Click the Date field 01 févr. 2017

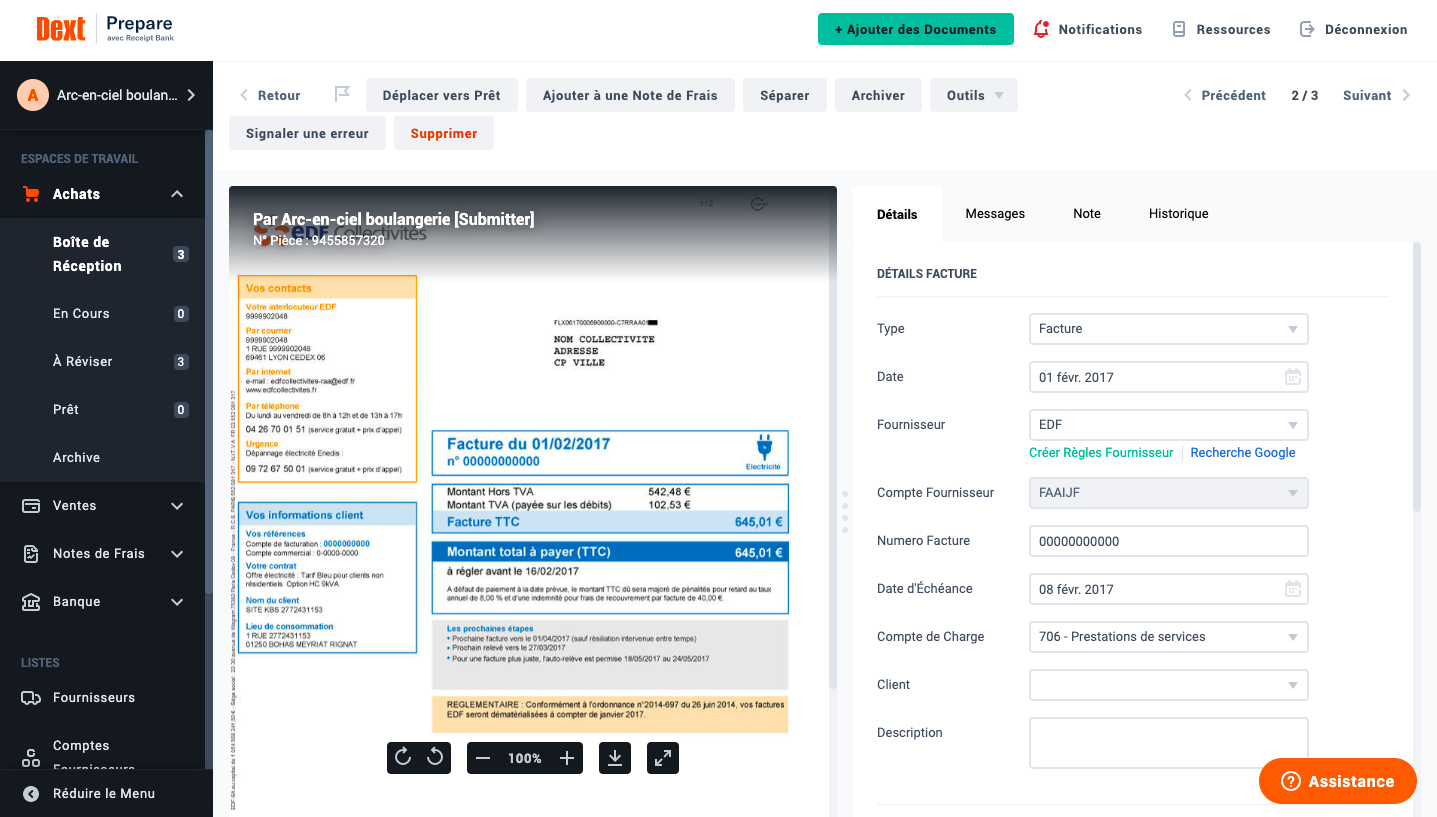[1168, 377]
